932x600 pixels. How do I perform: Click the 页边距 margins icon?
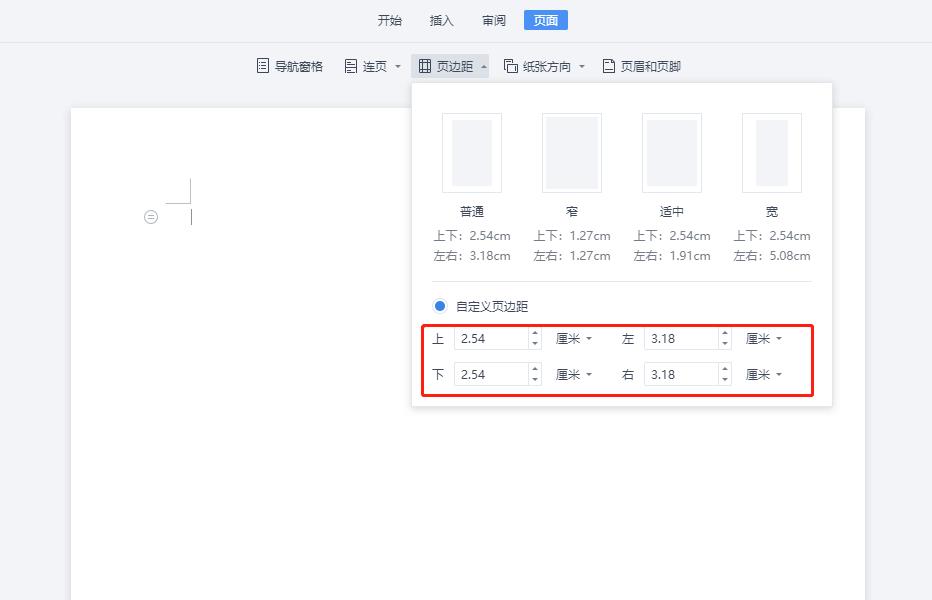pyautogui.click(x=425, y=66)
